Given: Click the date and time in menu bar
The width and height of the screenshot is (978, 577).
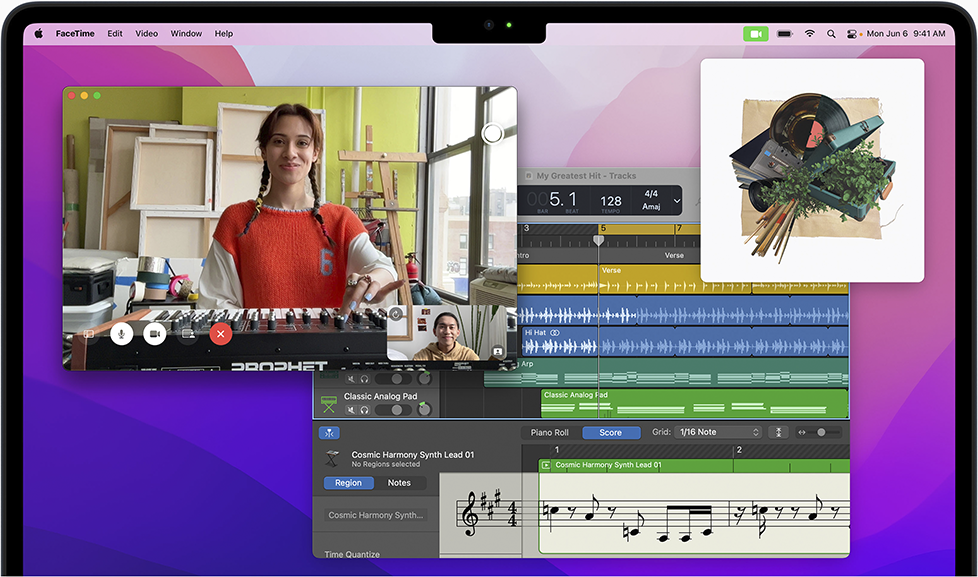Looking at the screenshot, I should 906,34.
